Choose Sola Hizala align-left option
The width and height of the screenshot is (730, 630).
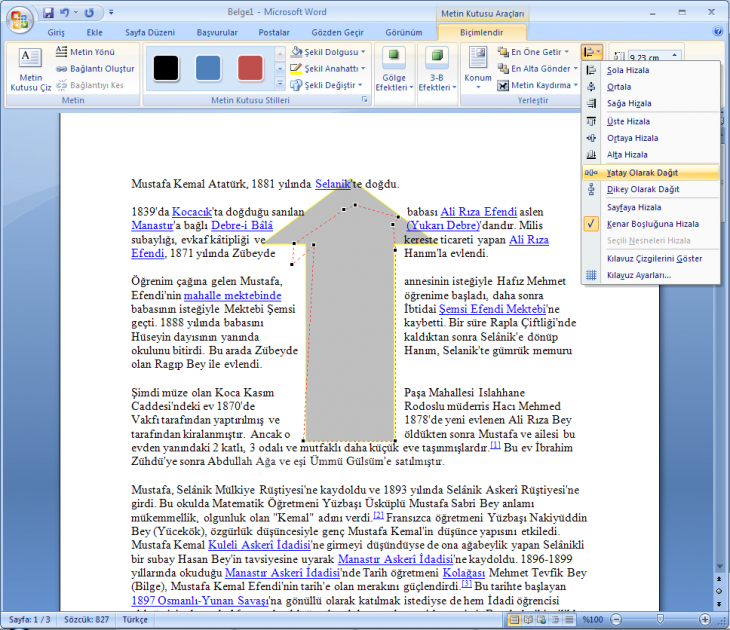tap(628, 70)
